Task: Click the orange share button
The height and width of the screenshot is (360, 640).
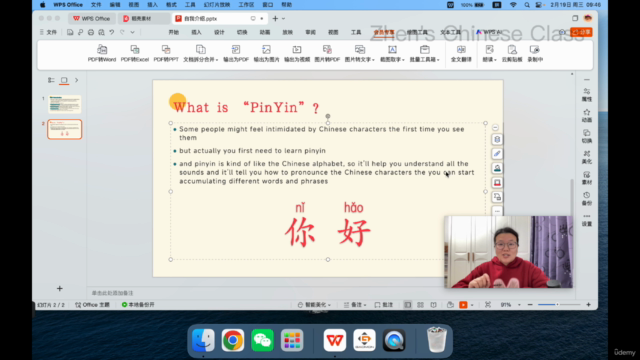Action: coord(582,32)
